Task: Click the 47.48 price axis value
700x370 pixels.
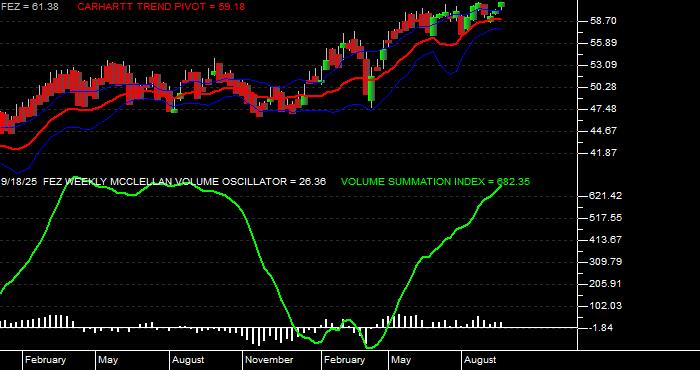Action: click(603, 109)
